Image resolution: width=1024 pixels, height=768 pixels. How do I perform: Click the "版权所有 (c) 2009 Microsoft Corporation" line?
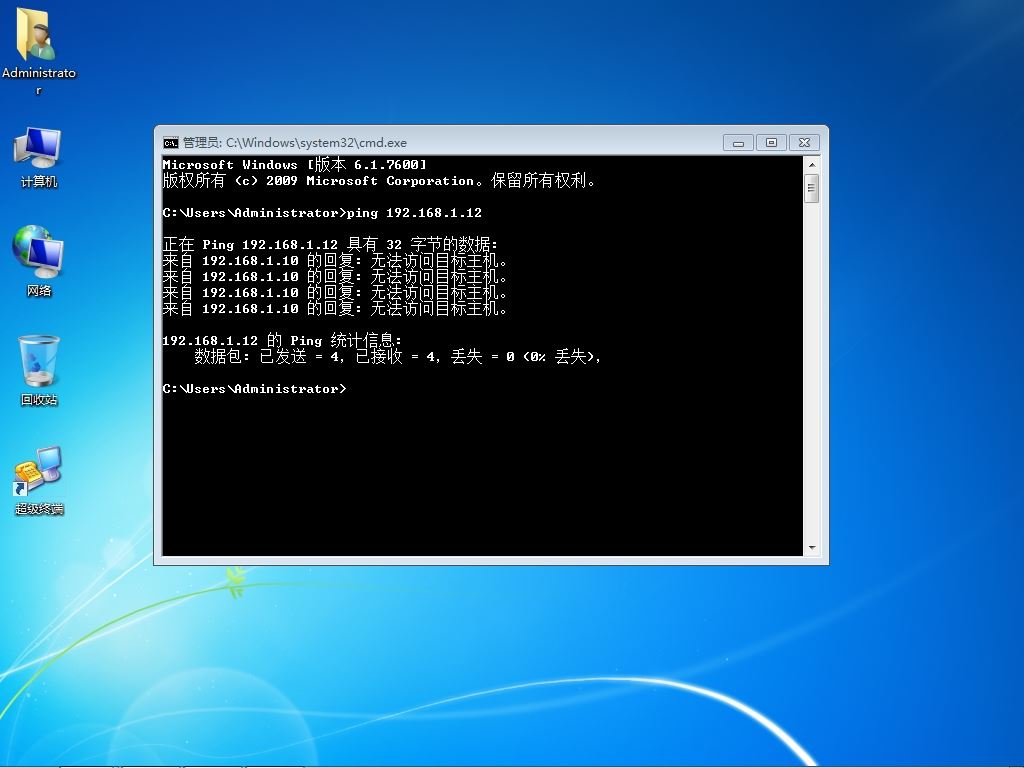(x=379, y=180)
